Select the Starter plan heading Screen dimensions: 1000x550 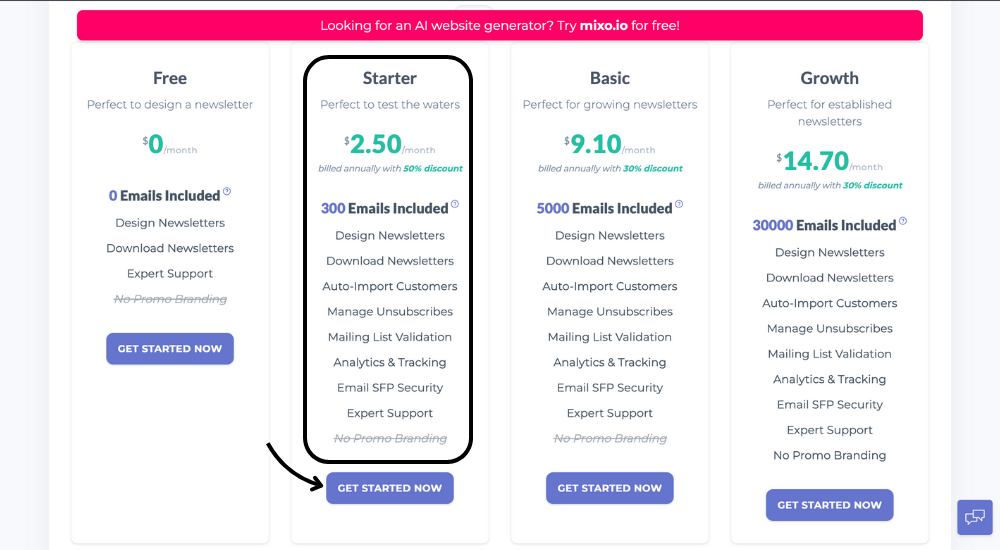[390, 78]
